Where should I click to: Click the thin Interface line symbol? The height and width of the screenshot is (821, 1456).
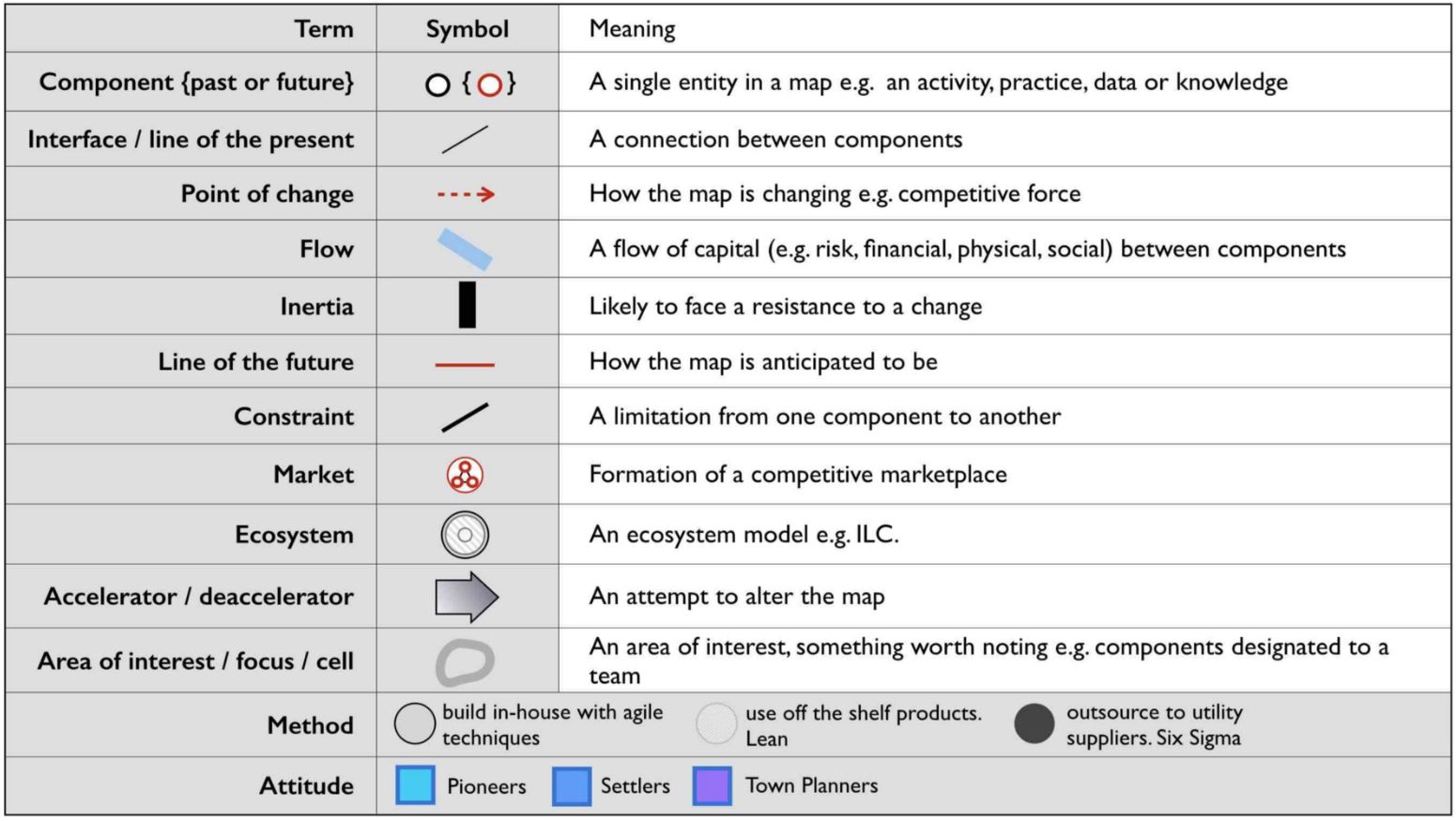tap(465, 139)
